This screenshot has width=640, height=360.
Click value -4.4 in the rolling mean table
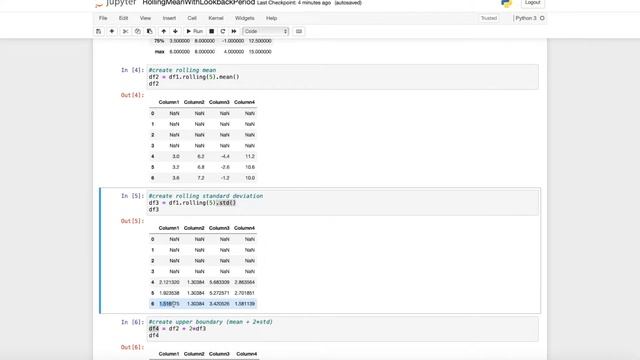[x=225, y=156]
